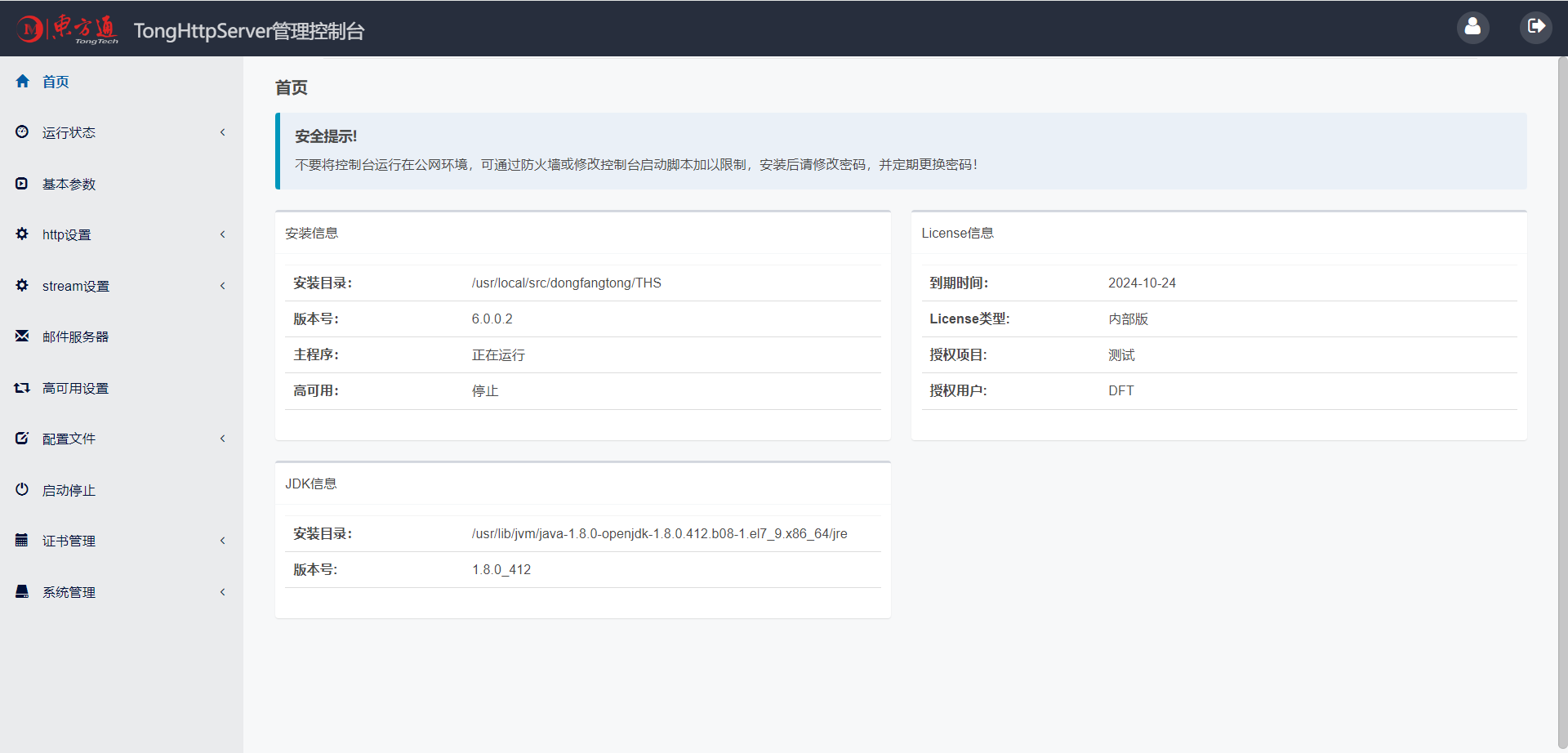Click the gear icon beside http设置

22,234
